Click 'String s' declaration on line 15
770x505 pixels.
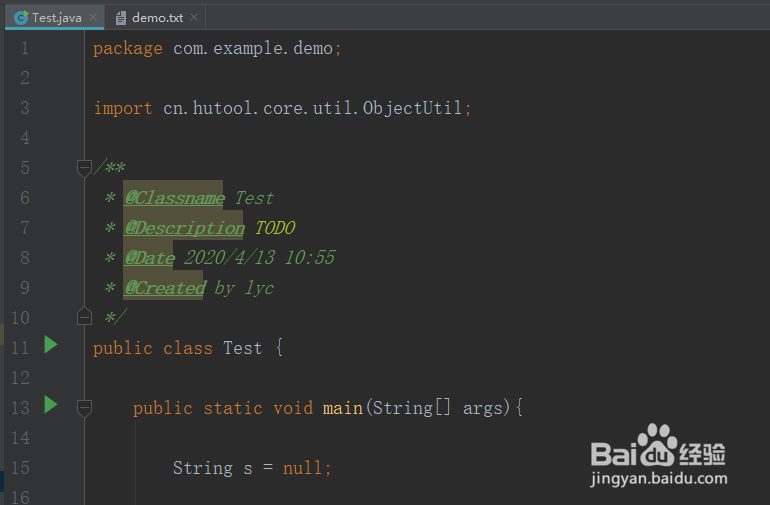(213, 468)
